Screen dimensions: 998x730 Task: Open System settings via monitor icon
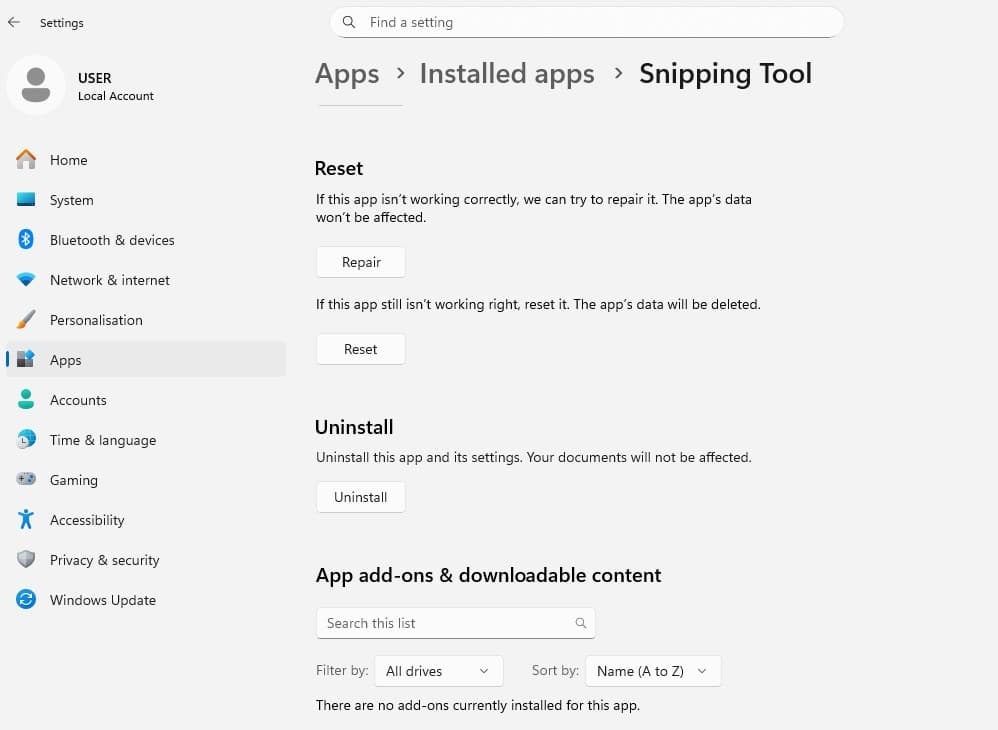pyautogui.click(x=26, y=200)
